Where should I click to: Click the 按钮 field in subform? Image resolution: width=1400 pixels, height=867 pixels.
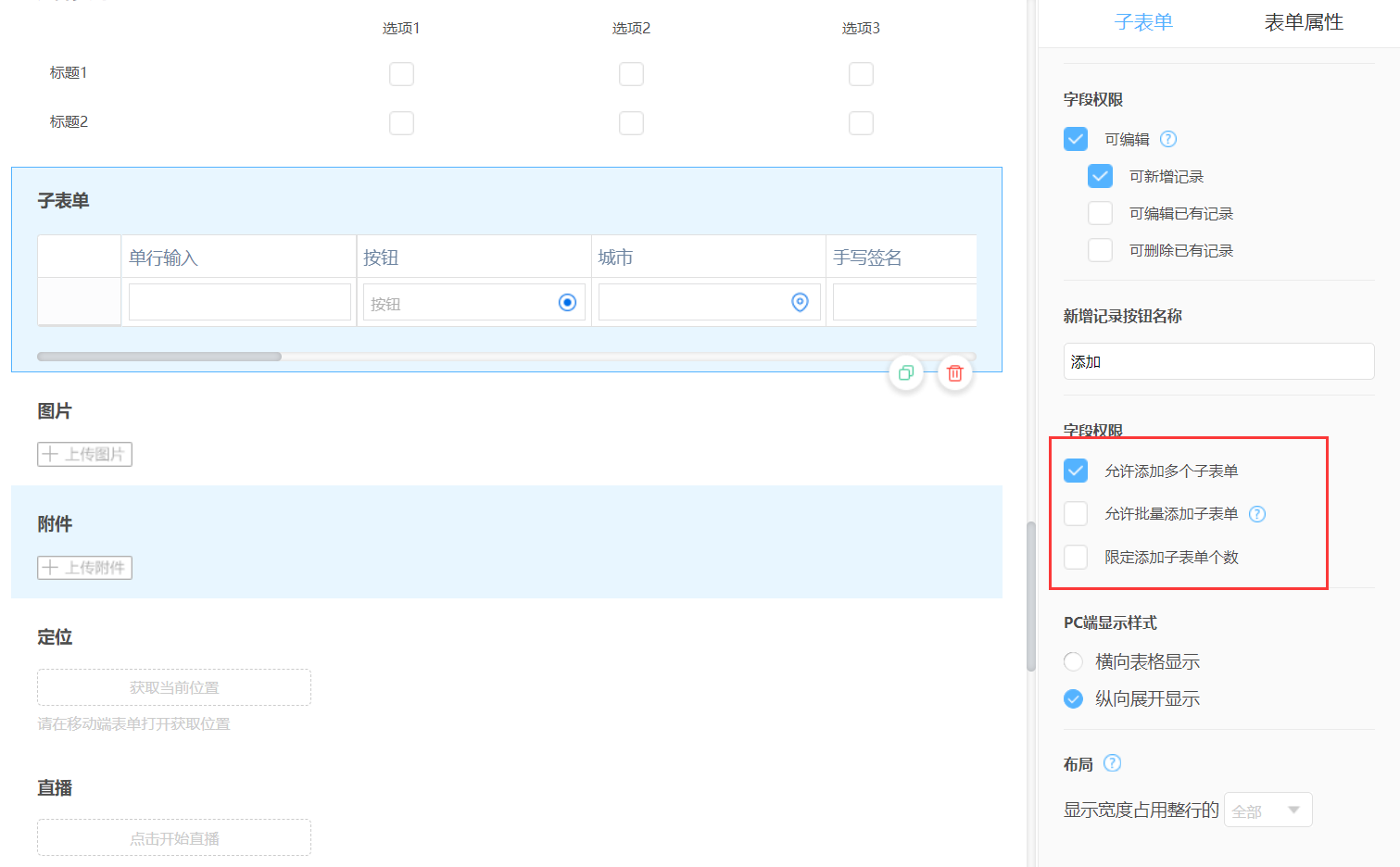474,302
